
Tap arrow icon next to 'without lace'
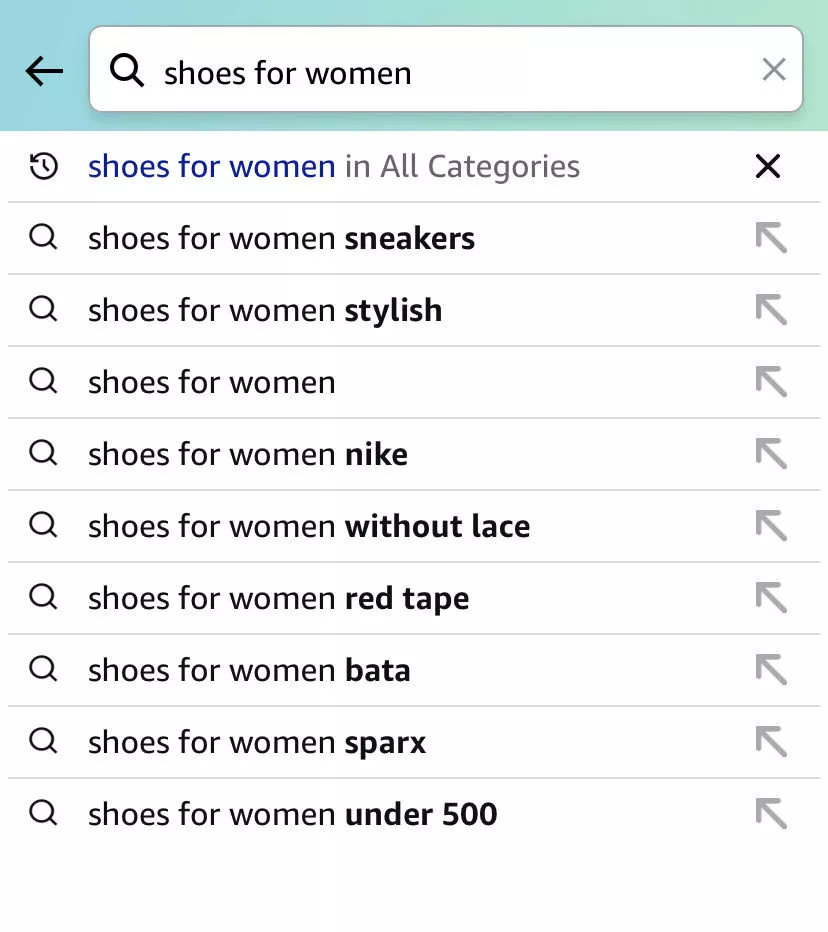[x=771, y=526]
